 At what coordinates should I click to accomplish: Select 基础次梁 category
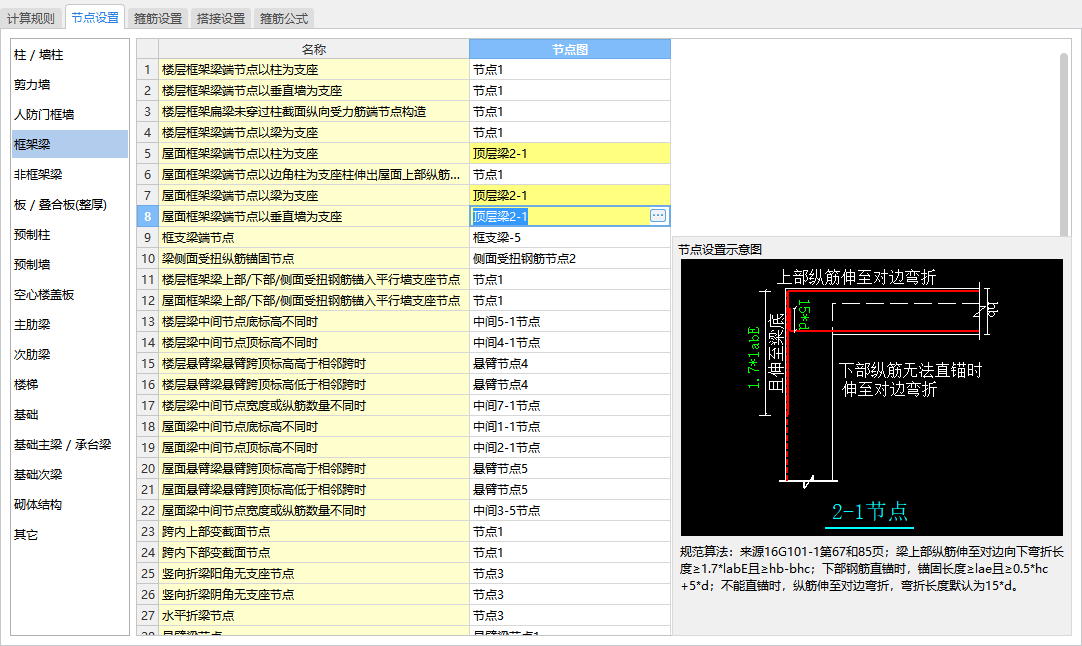point(70,475)
